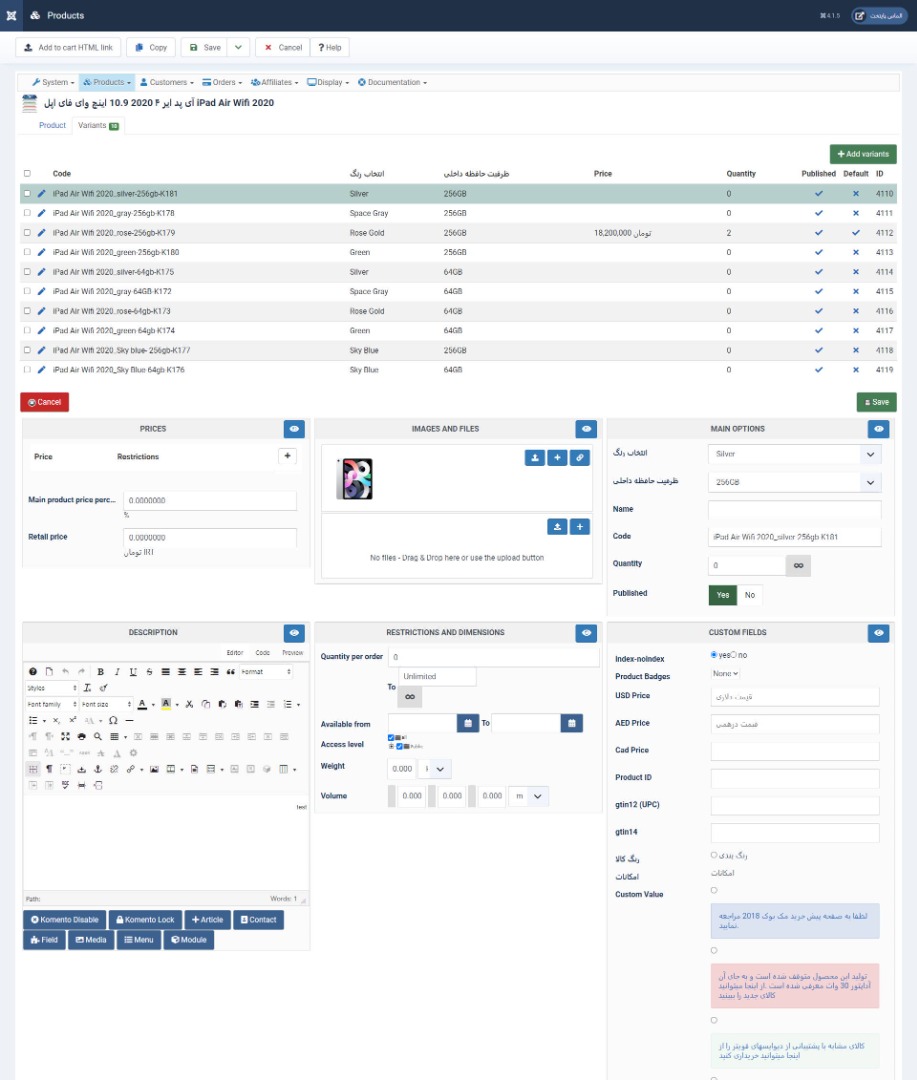Viewport: 917px width, 1080px height.
Task: Click print icon in editor
Action: [81, 736]
